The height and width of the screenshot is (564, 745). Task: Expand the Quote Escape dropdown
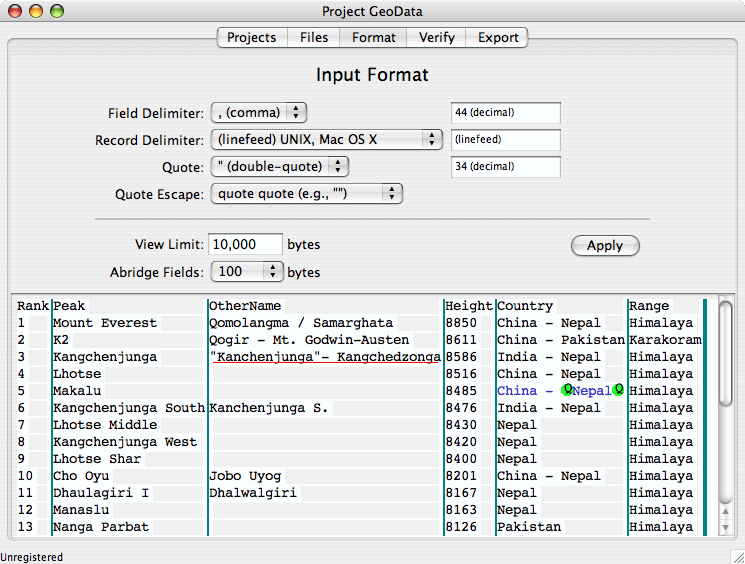(307, 193)
